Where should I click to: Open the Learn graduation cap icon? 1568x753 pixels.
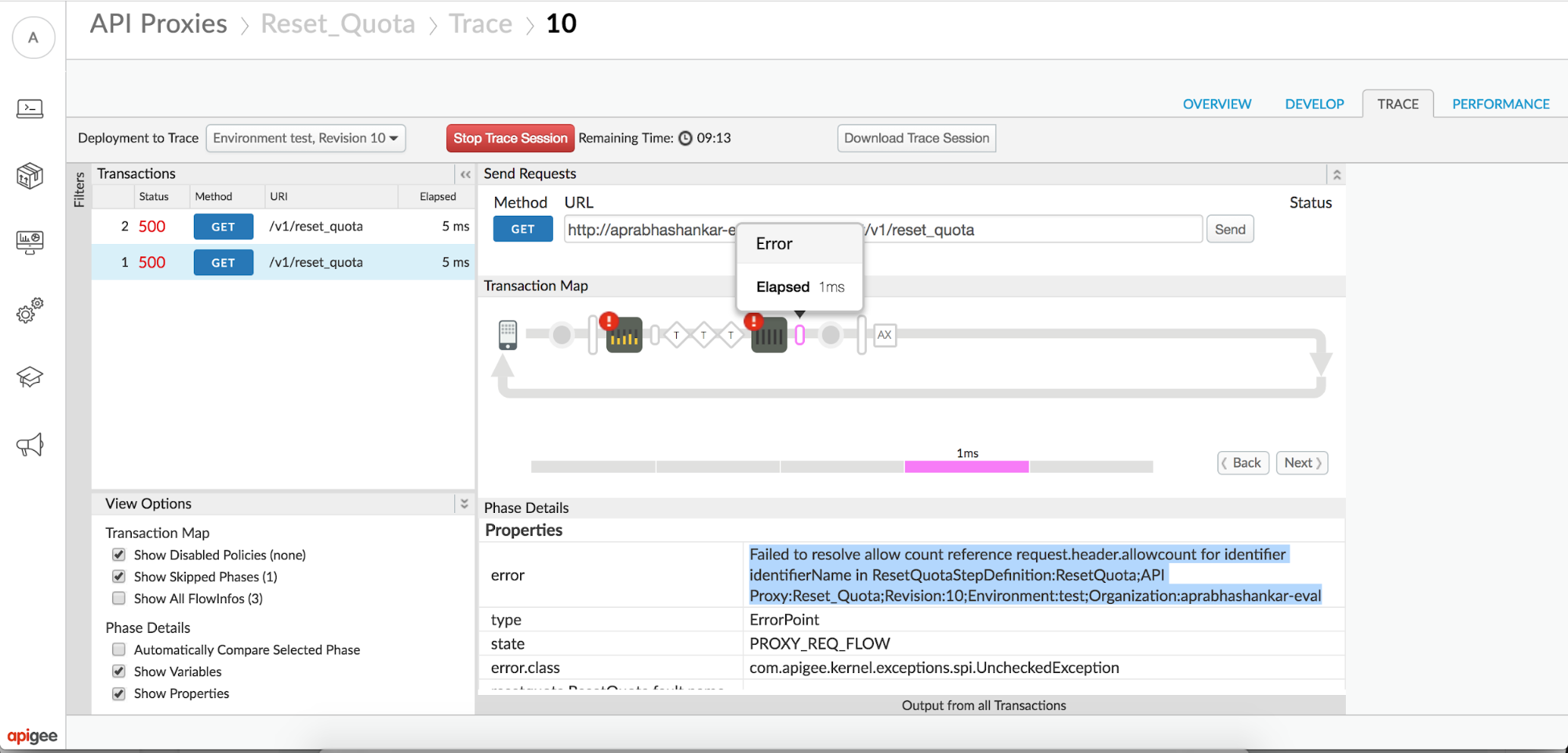(30, 377)
